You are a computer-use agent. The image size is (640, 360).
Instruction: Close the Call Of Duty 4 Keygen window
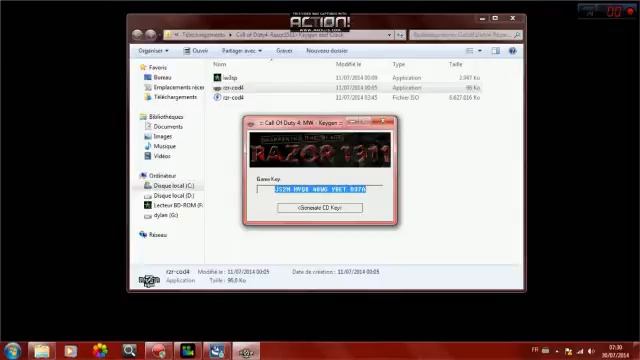pyautogui.click(x=382, y=121)
